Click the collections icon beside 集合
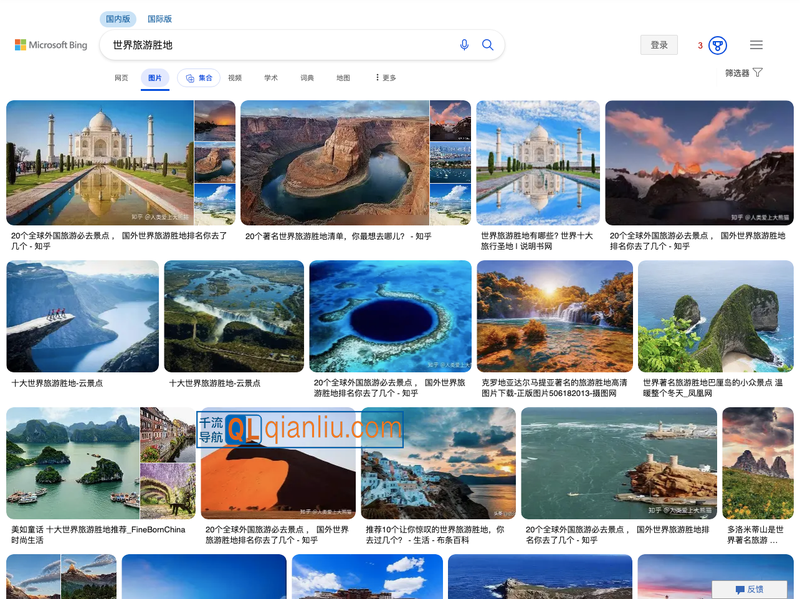The width and height of the screenshot is (800, 599). [190, 77]
